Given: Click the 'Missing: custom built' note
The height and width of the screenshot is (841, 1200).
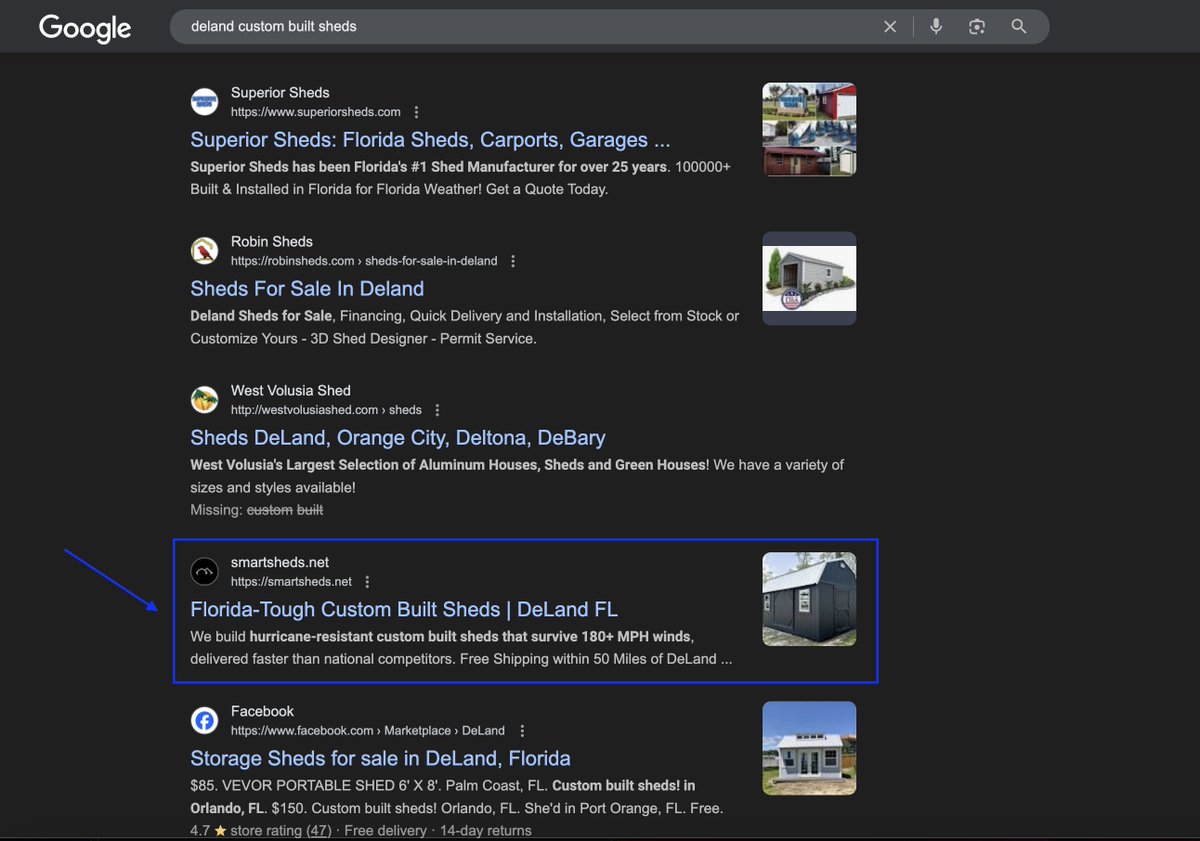Looking at the screenshot, I should (x=257, y=510).
